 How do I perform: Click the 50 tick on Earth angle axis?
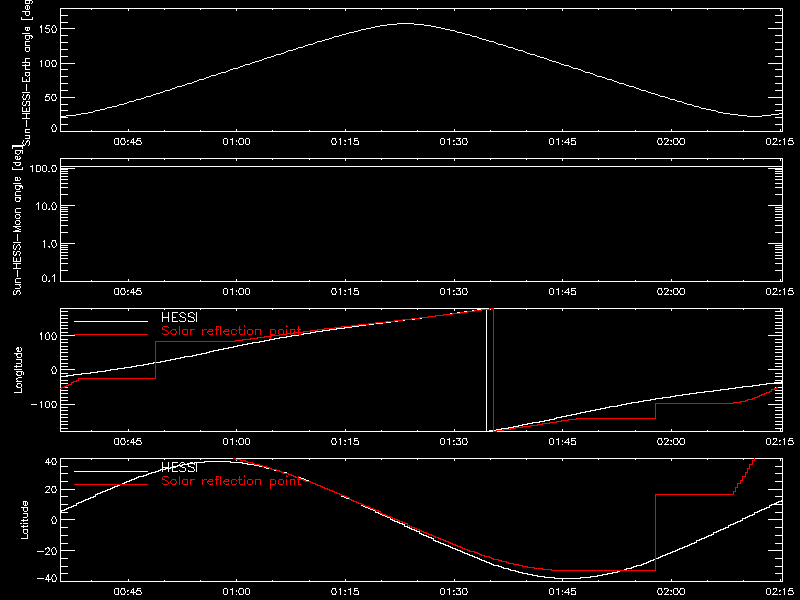51,98
